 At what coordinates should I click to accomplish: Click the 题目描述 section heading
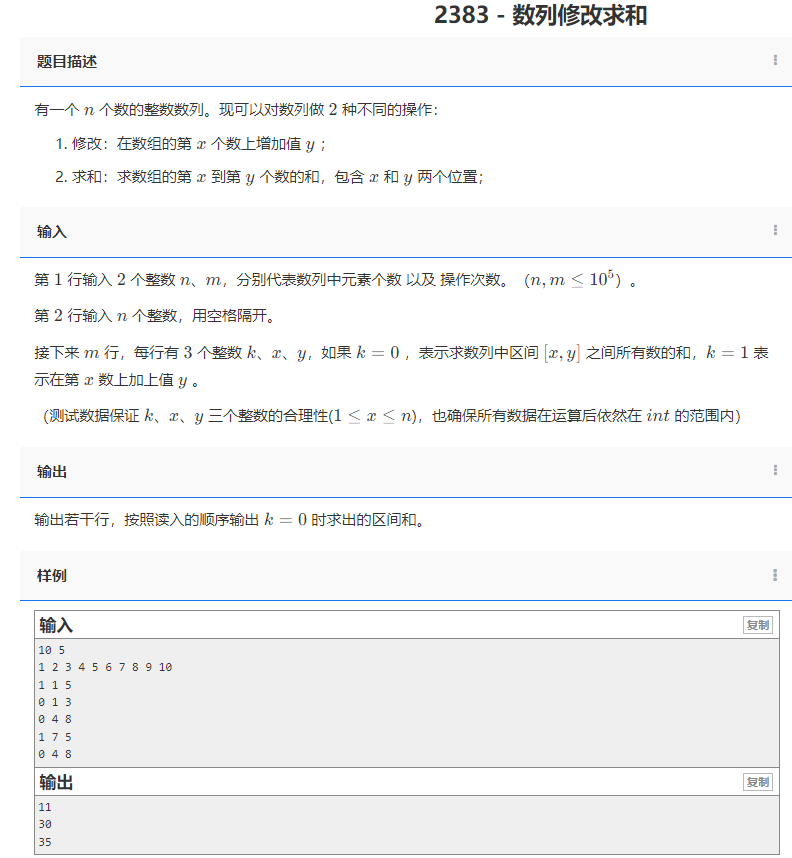click(x=67, y=61)
